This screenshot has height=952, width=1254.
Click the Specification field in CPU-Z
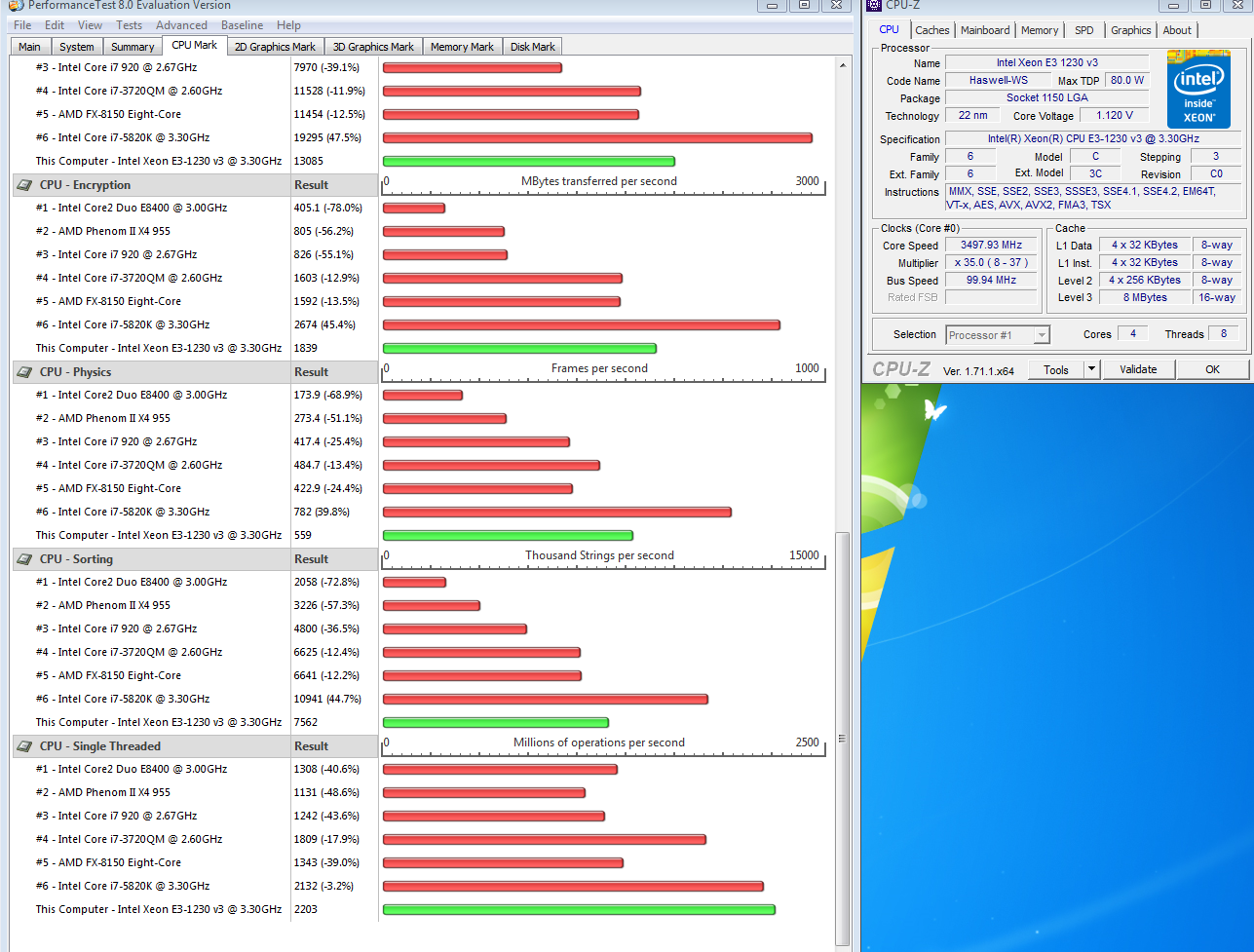[1092, 139]
